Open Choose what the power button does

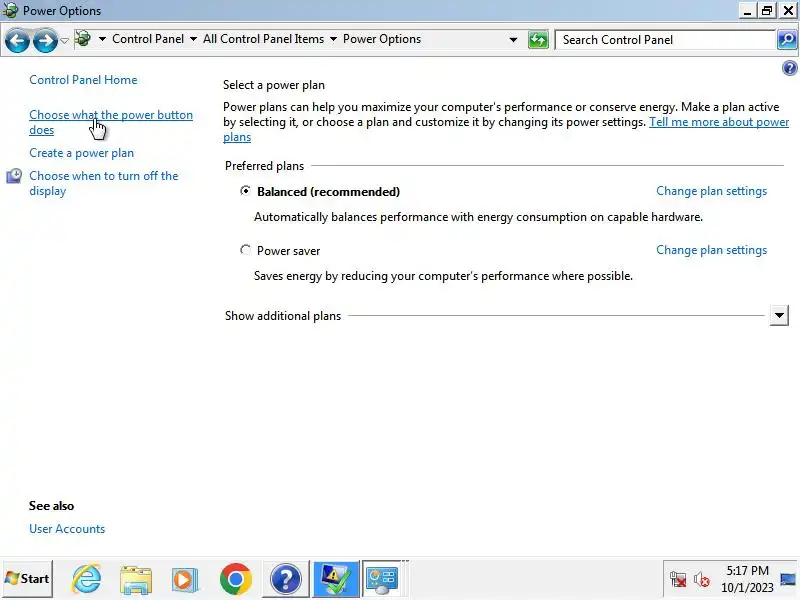click(111, 122)
